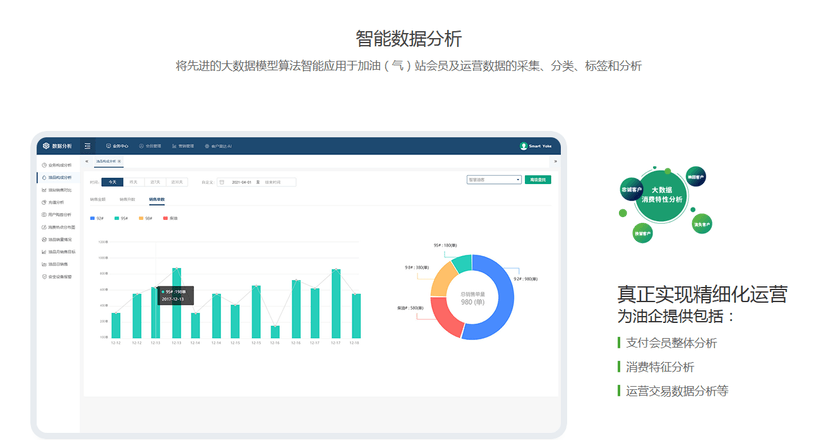Open the station dropdown beside the green button
828x440 pixels.
[x=494, y=180]
